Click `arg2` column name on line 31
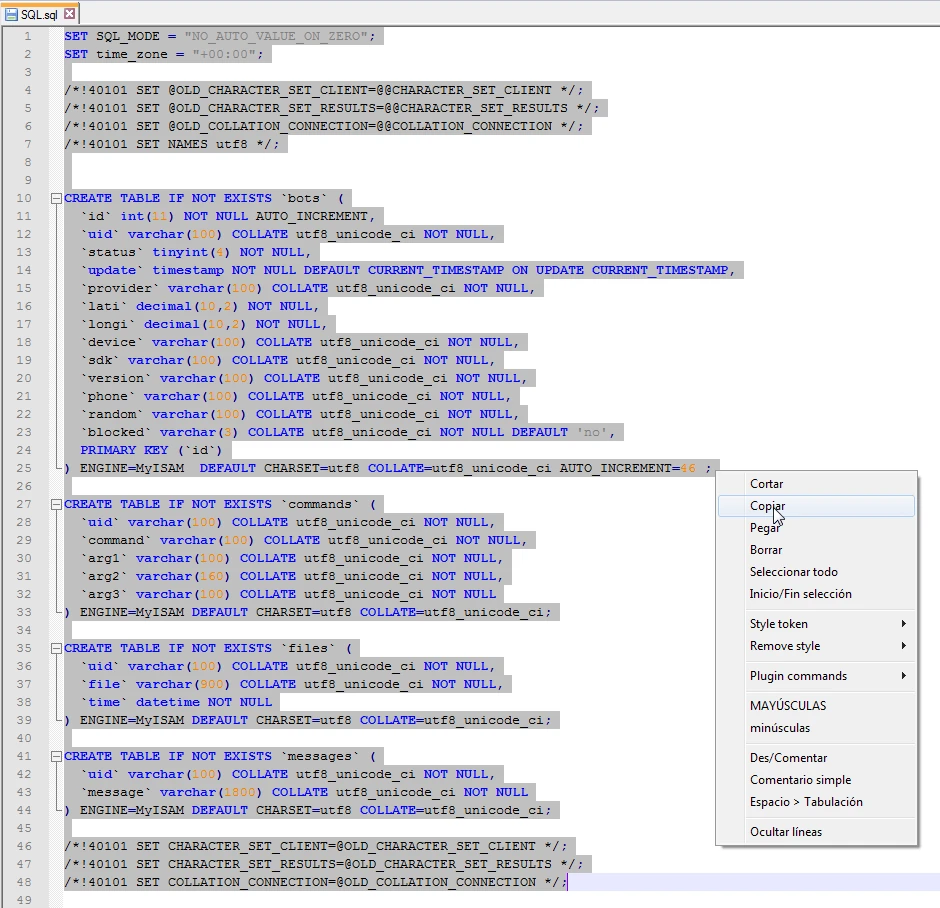The height and width of the screenshot is (908, 940). [104, 577]
